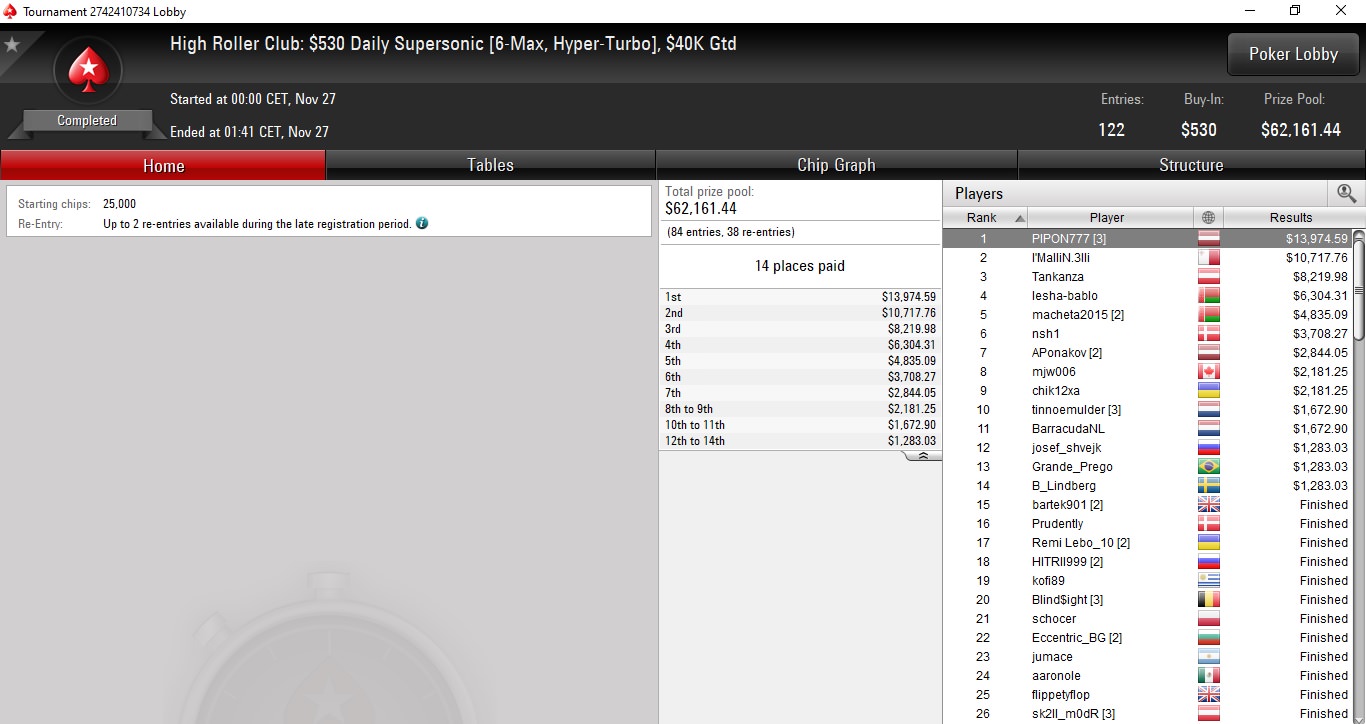
Task: Open the Structure tab
Action: (x=1191, y=165)
